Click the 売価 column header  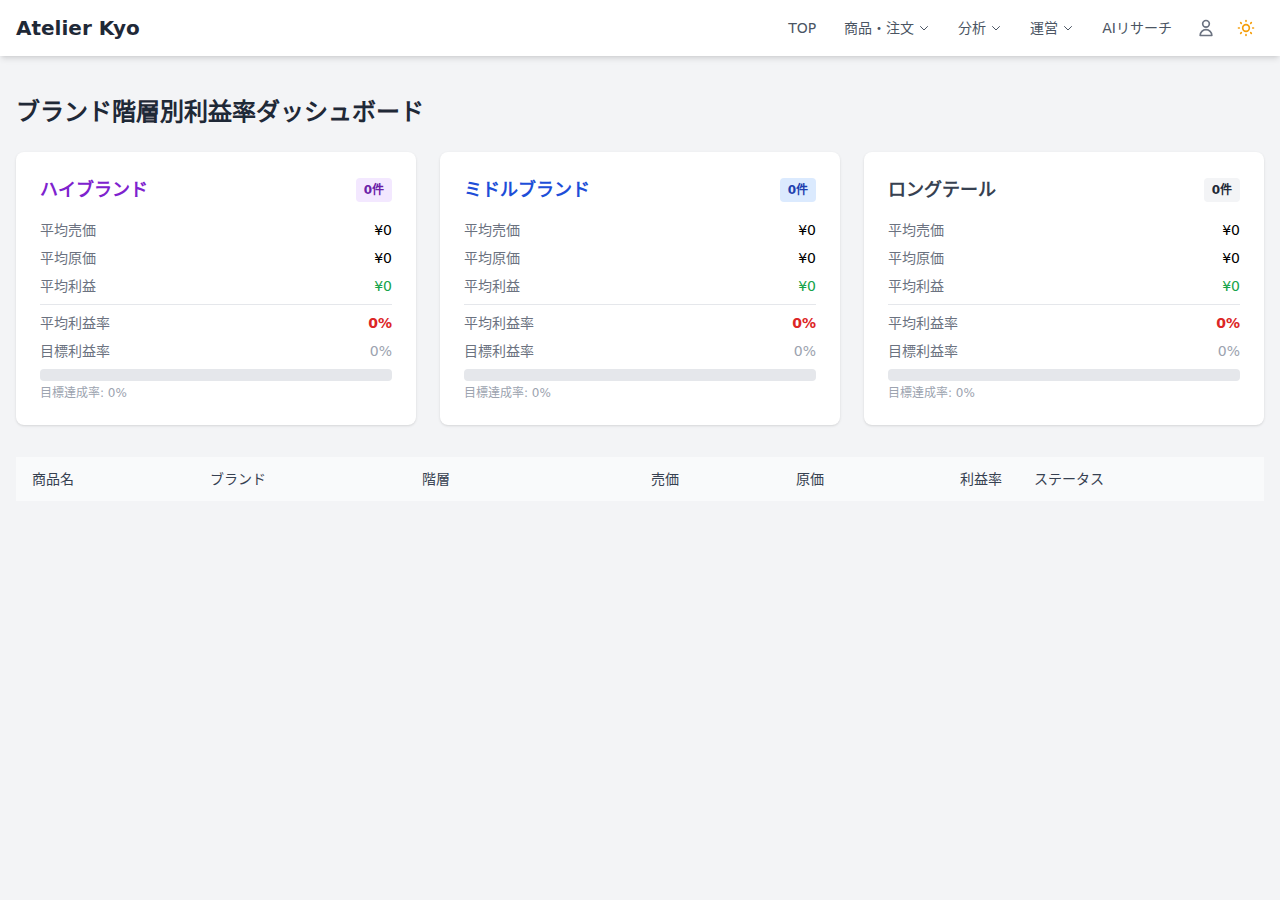pos(665,479)
